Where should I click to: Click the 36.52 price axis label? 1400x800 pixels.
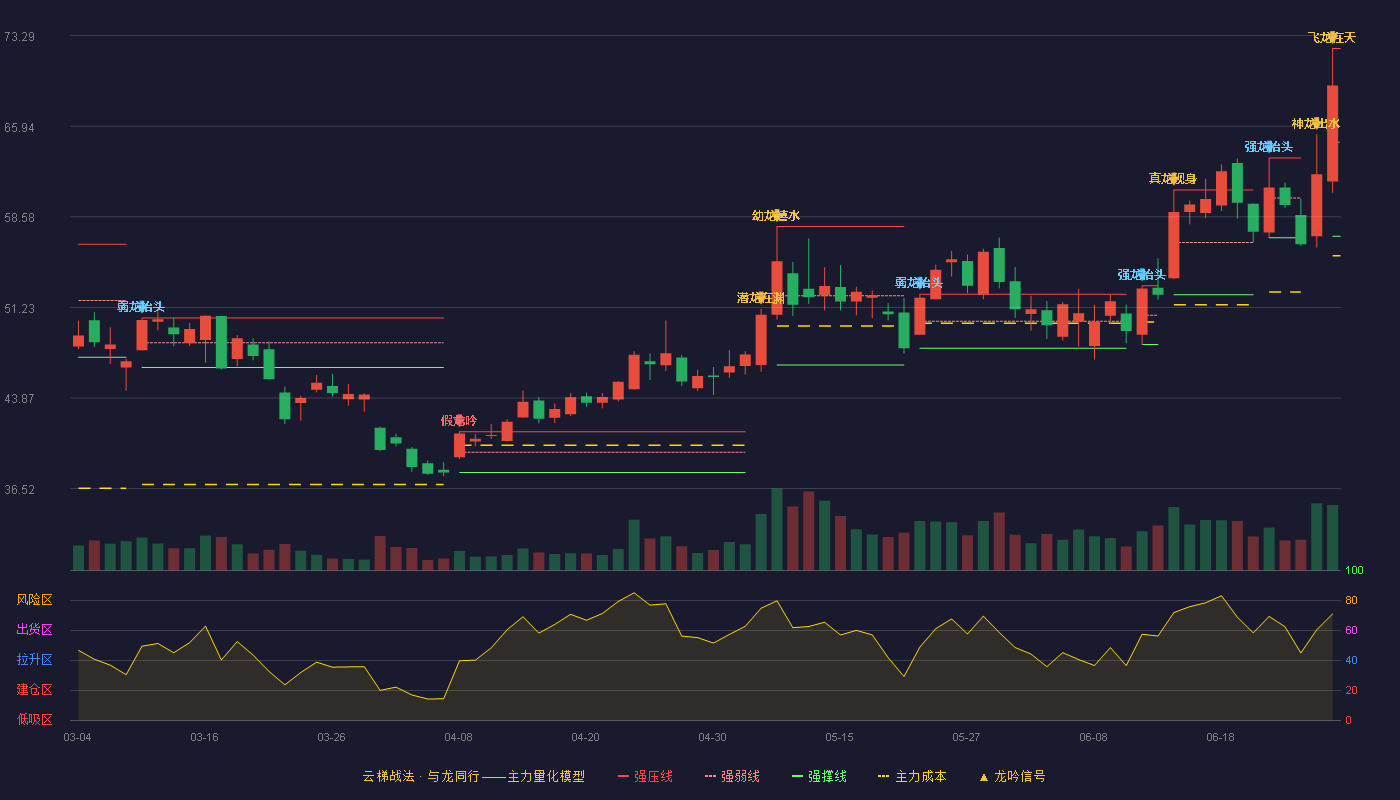coord(19,490)
